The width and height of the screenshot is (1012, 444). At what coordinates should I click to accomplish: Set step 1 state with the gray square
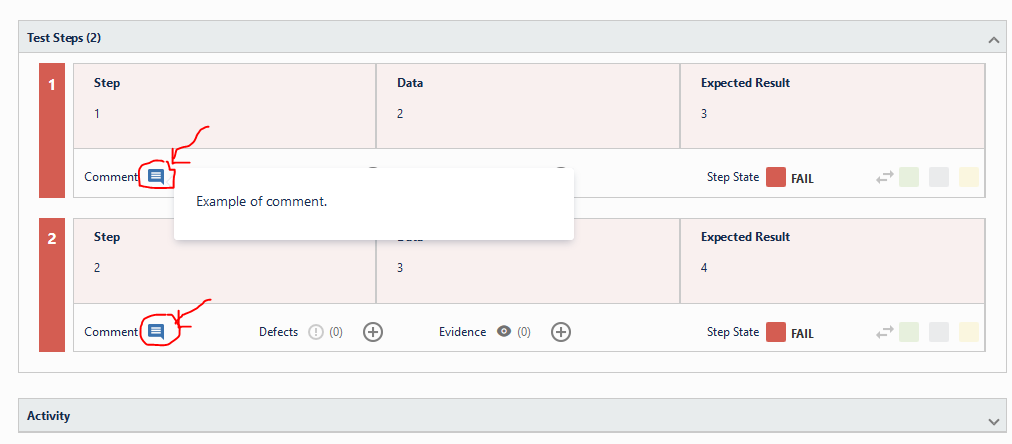coord(939,177)
